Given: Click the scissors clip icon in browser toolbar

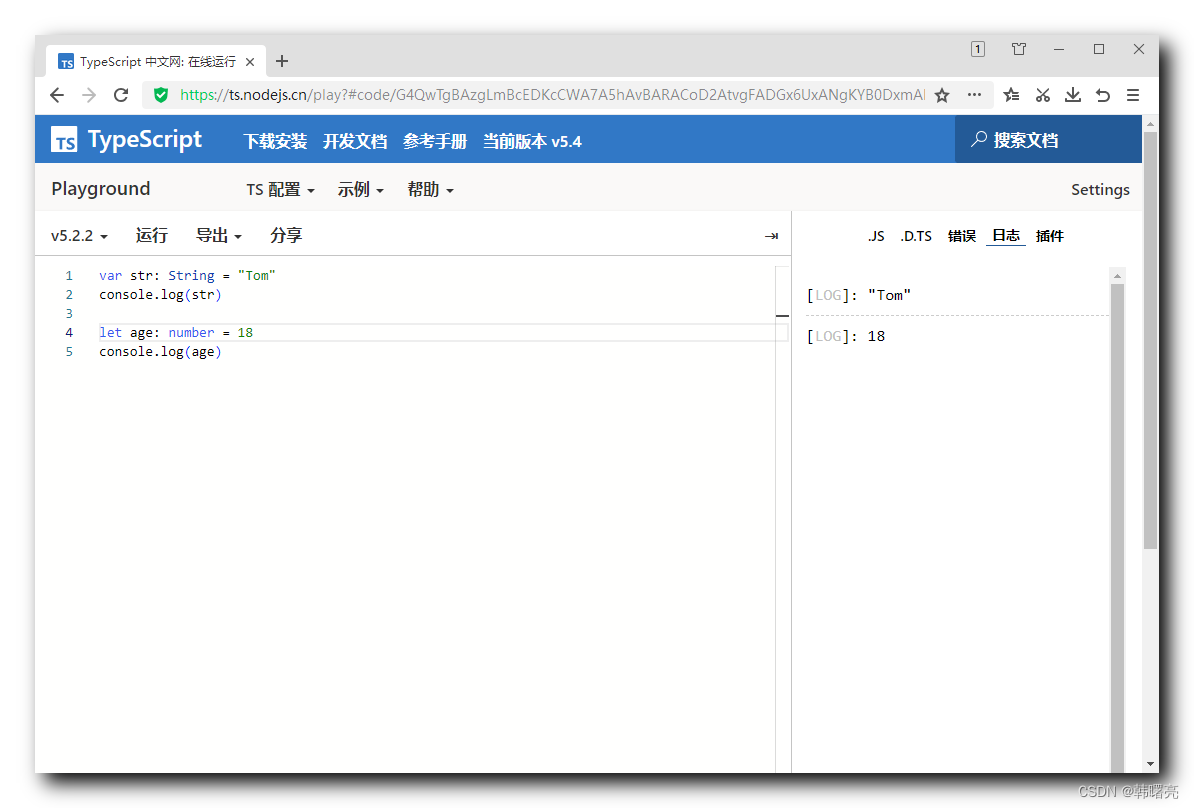Looking at the screenshot, I should click(1042, 95).
